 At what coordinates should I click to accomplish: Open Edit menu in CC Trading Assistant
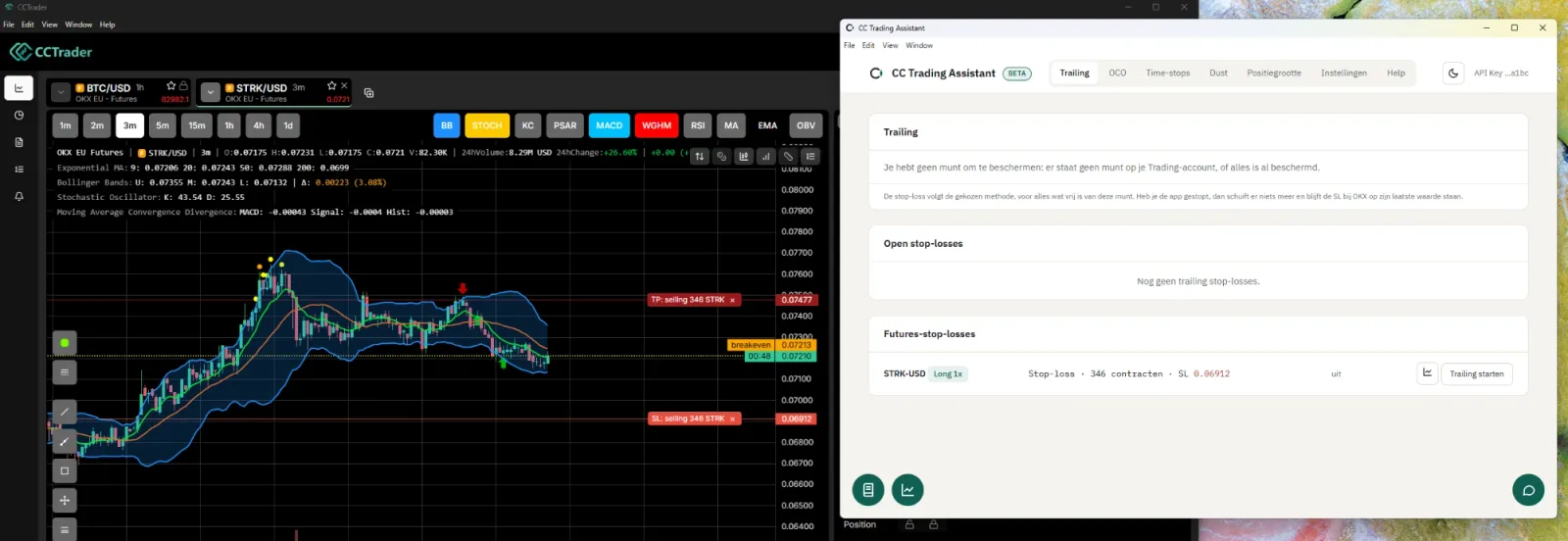point(868,45)
